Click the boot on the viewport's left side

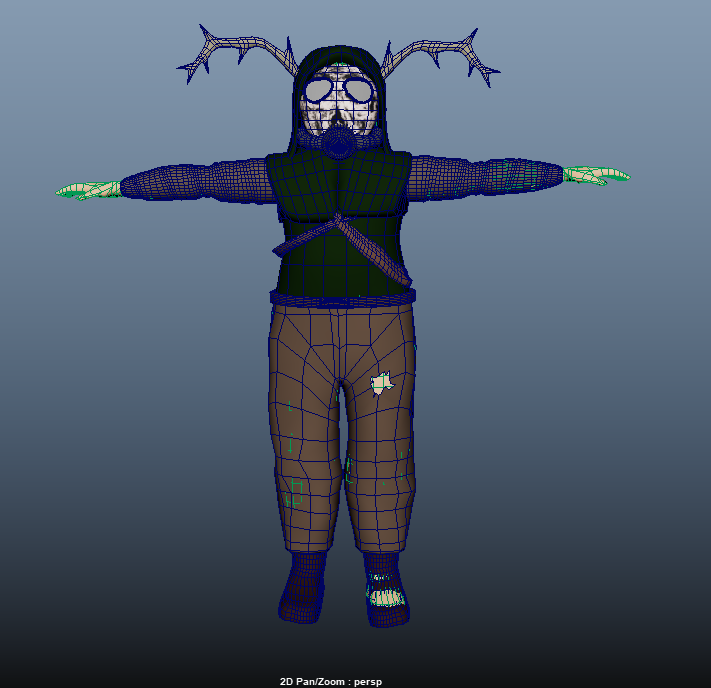click(x=303, y=588)
